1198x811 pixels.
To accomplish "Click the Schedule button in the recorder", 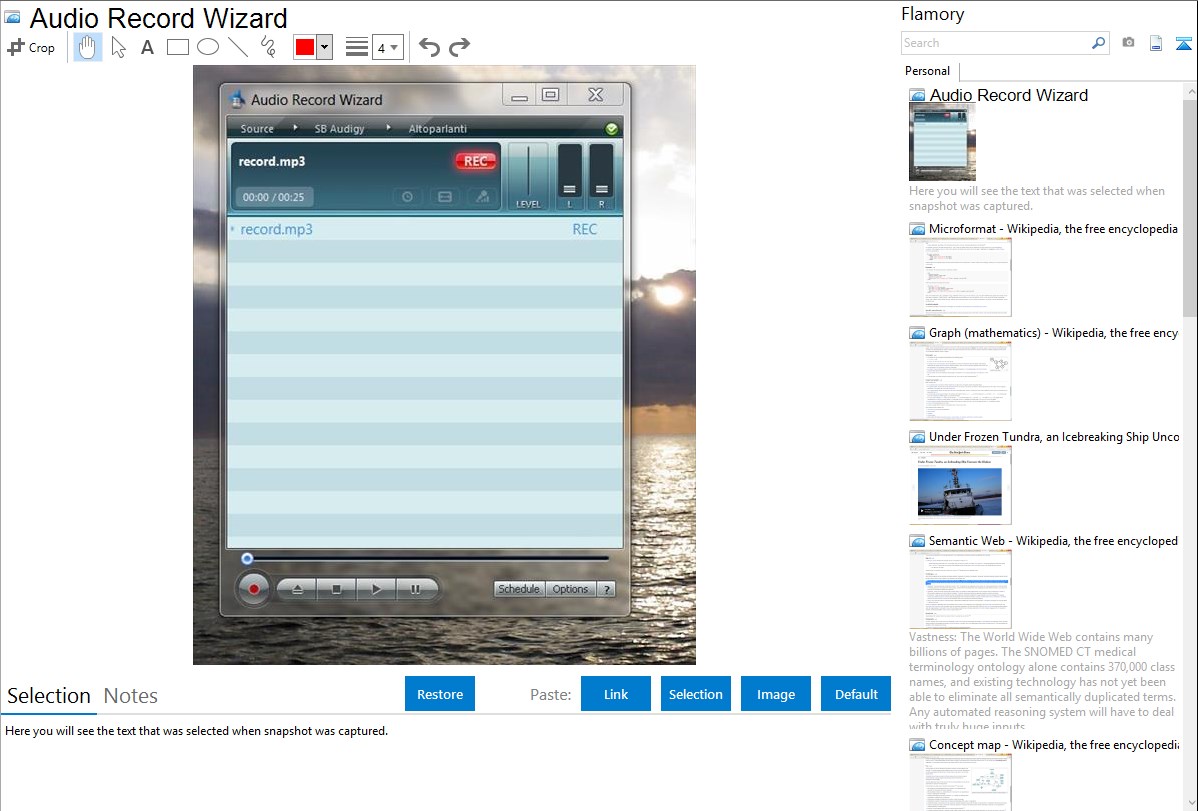I will click(x=519, y=589).
